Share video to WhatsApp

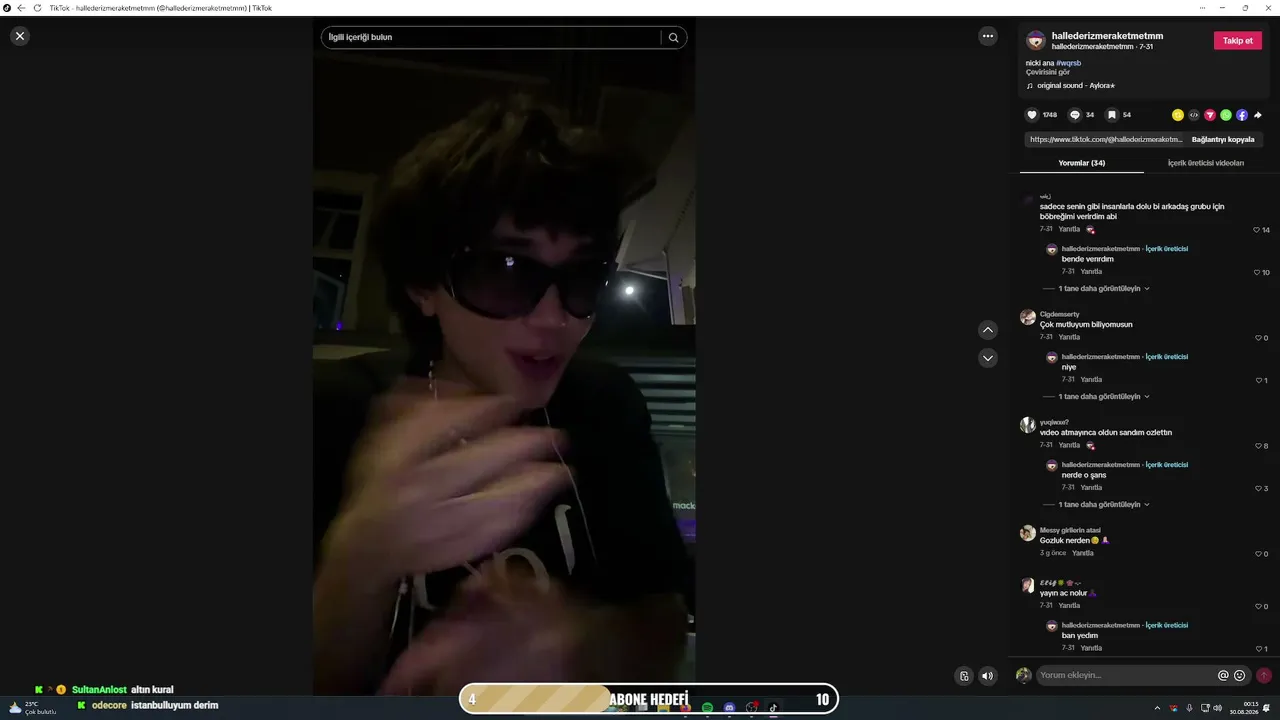(x=1226, y=115)
